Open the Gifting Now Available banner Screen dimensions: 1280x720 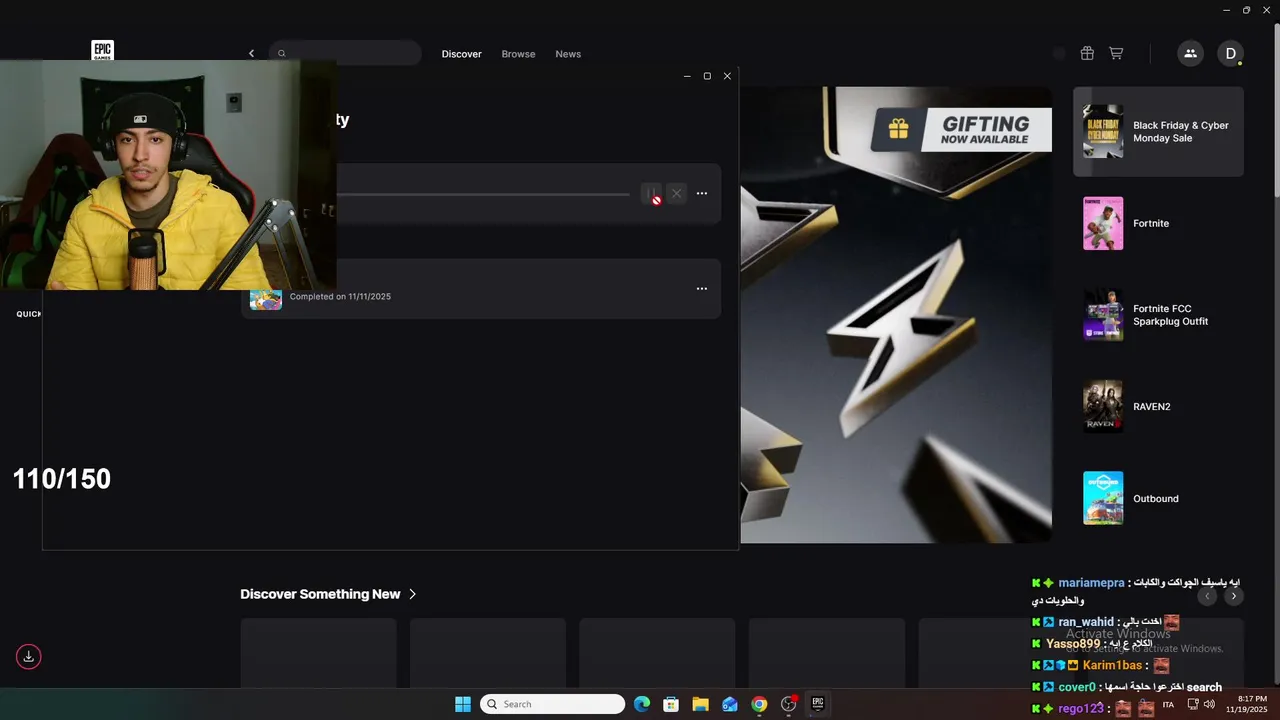tap(961, 130)
